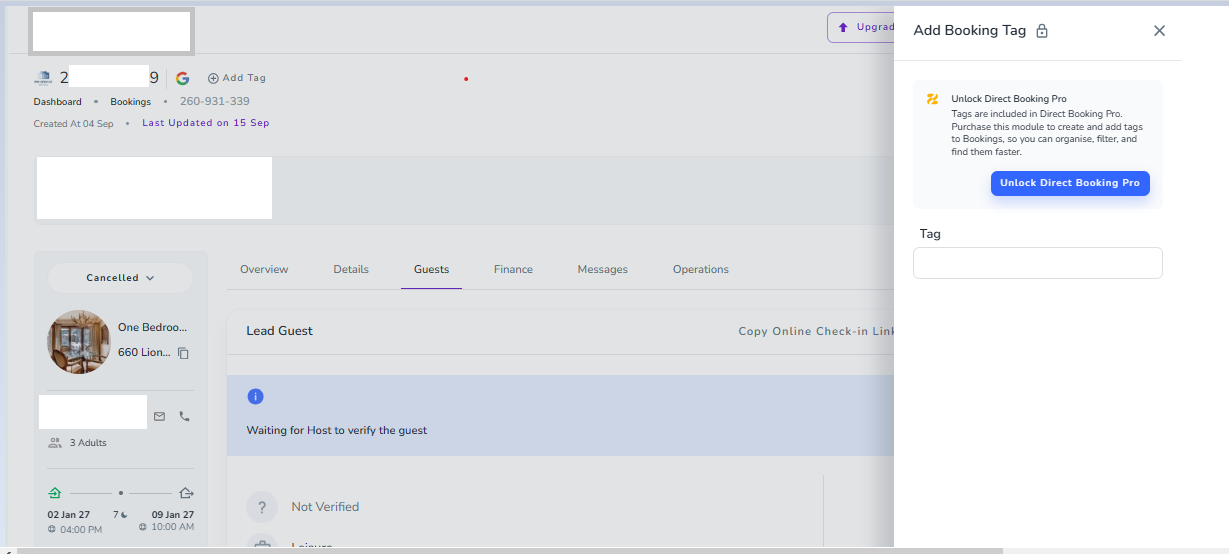Image resolution: width=1229 pixels, height=554 pixels.
Task: Click the lock icon beside Add Booking Tag
Action: (x=1042, y=31)
